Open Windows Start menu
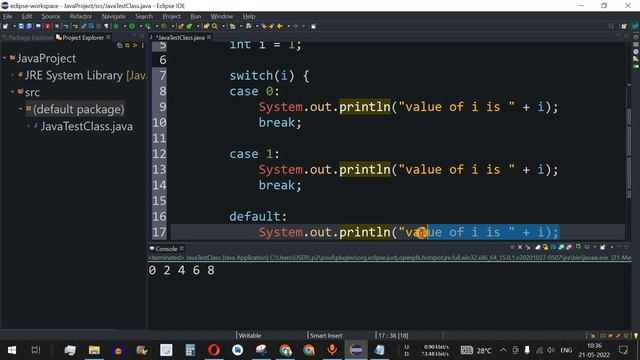The width and height of the screenshot is (640, 360). point(12,350)
